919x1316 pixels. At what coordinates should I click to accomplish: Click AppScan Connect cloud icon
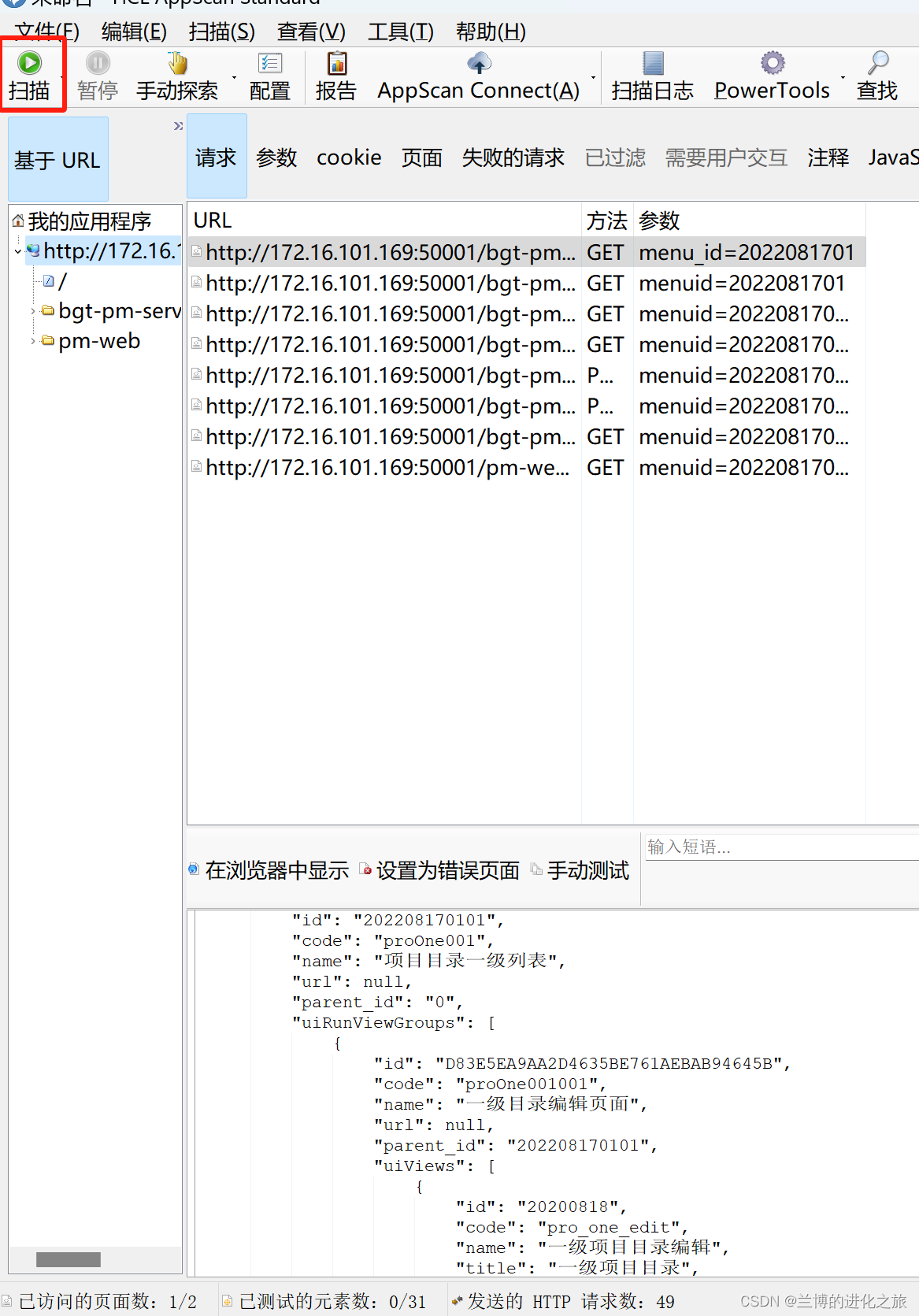point(479,63)
